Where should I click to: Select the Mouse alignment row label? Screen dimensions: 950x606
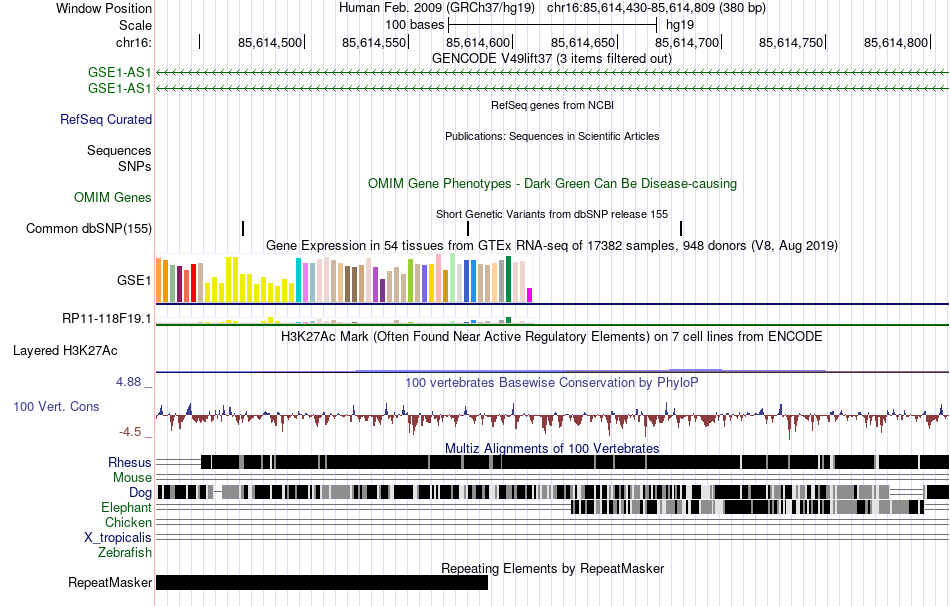click(132, 478)
